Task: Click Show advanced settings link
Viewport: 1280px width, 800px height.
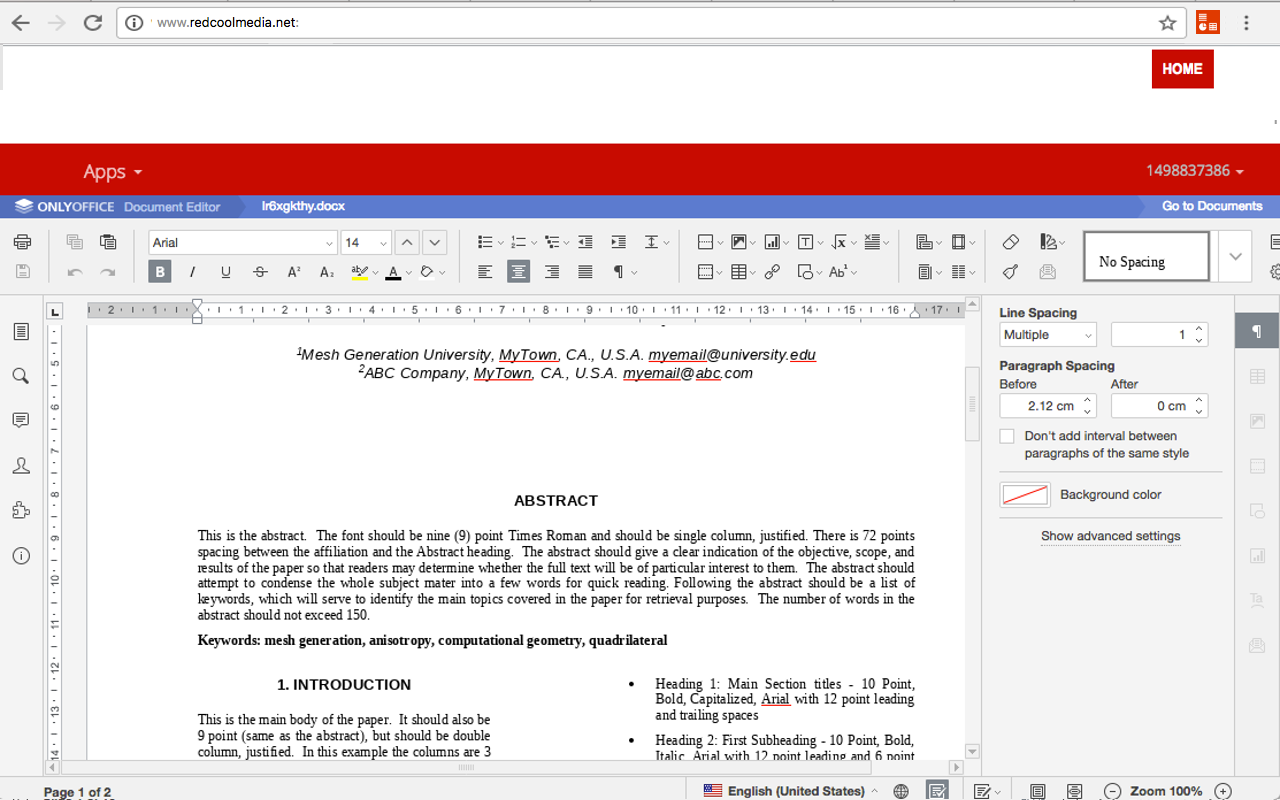Action: click(1110, 536)
